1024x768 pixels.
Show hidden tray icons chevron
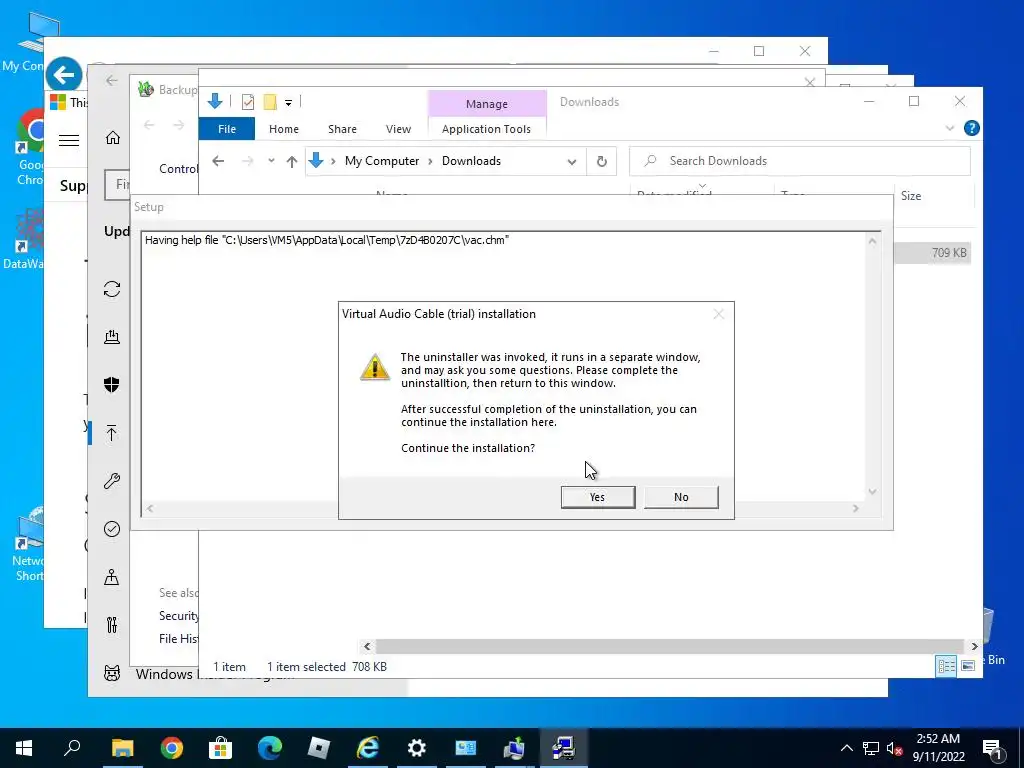click(x=846, y=748)
